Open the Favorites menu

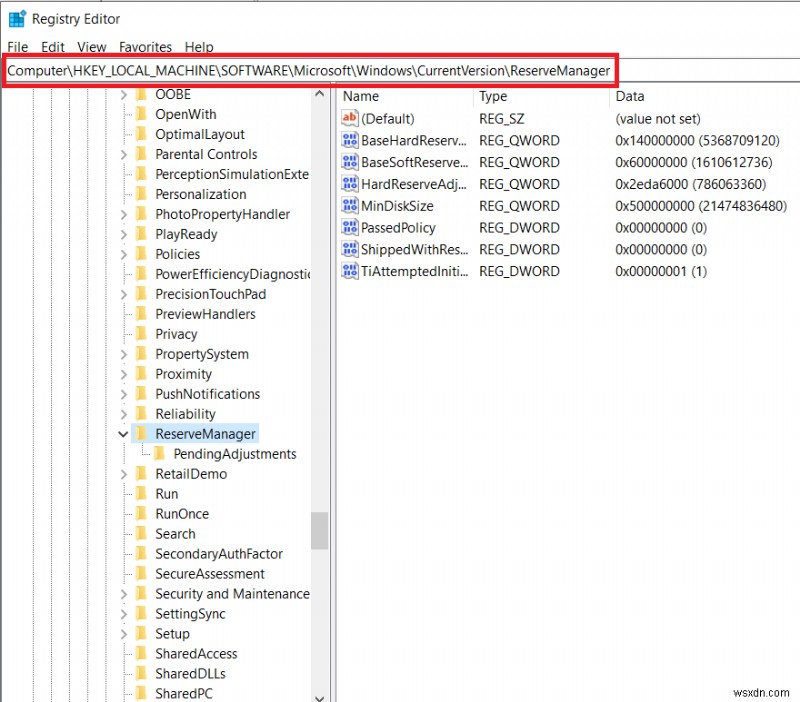click(145, 46)
